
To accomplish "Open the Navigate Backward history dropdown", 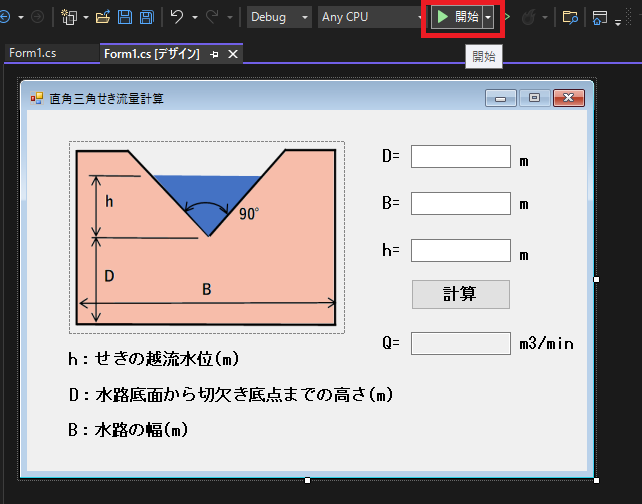I will (21, 17).
